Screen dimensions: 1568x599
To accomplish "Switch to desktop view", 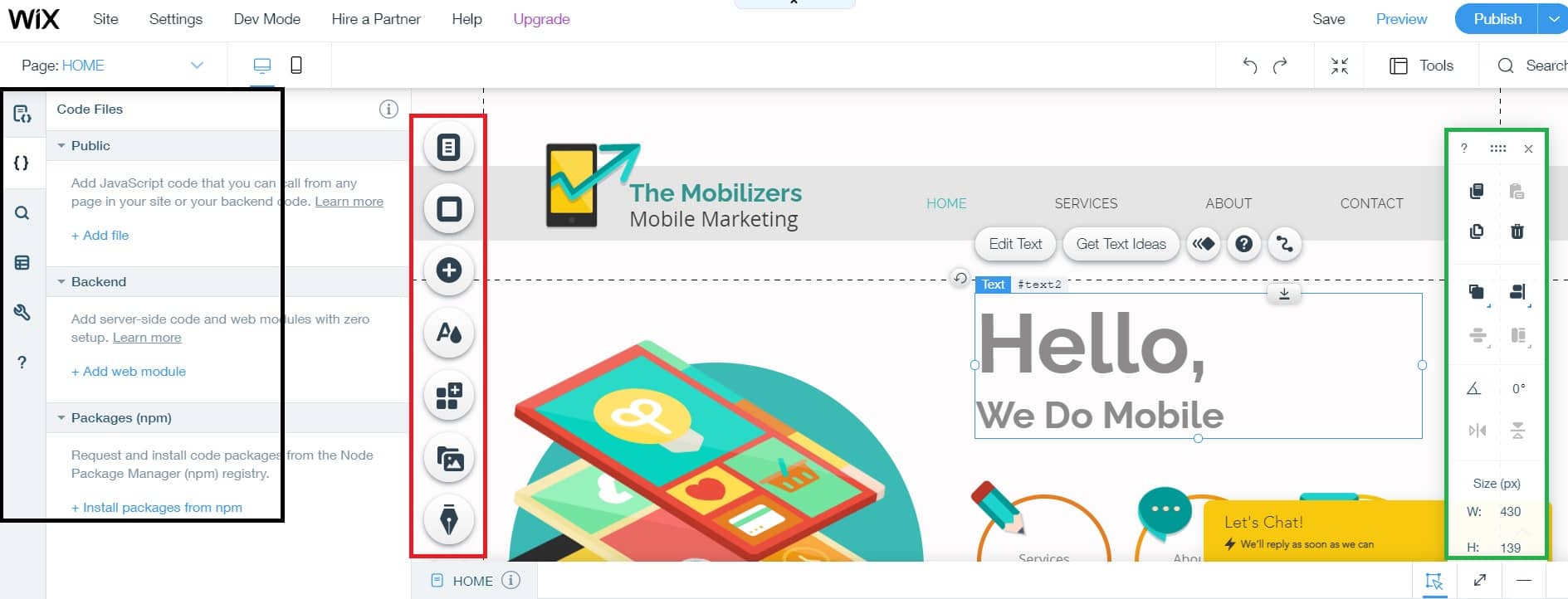I will pyautogui.click(x=261, y=65).
